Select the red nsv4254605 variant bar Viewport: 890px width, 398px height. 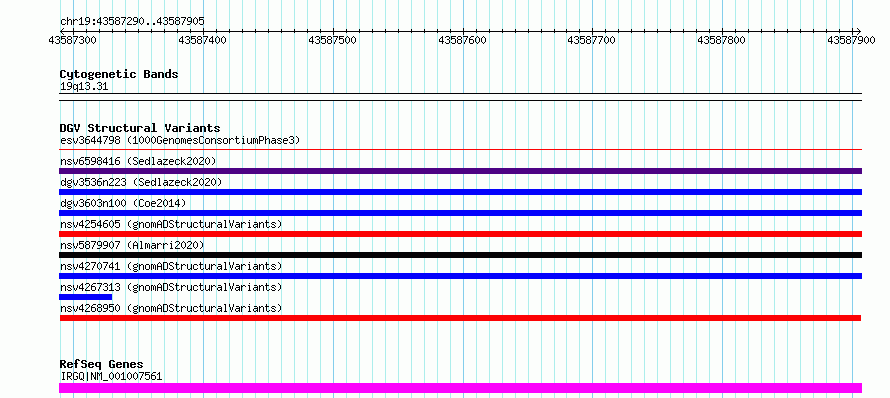point(460,234)
